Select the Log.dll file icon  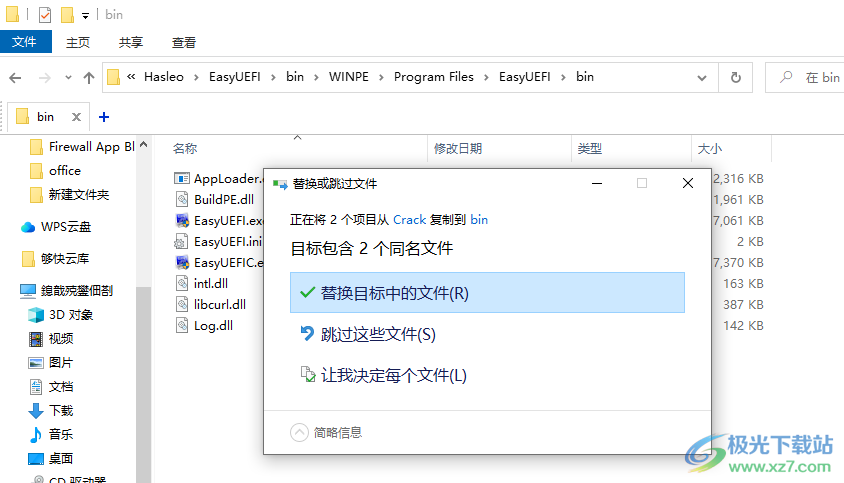pos(182,325)
